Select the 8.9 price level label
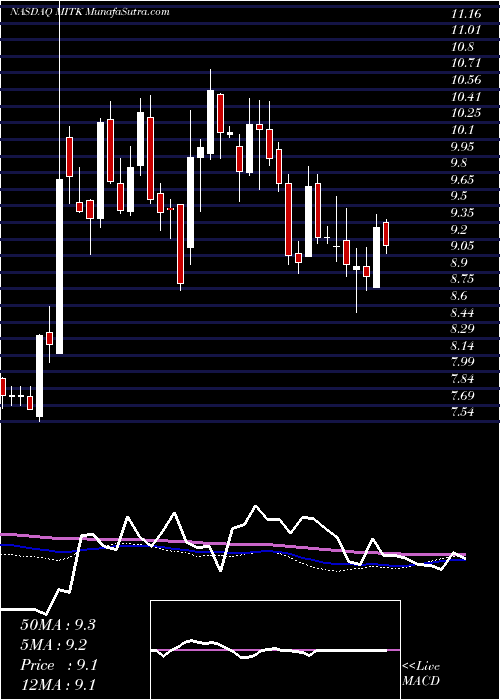The width and height of the screenshot is (500, 700). [461, 262]
